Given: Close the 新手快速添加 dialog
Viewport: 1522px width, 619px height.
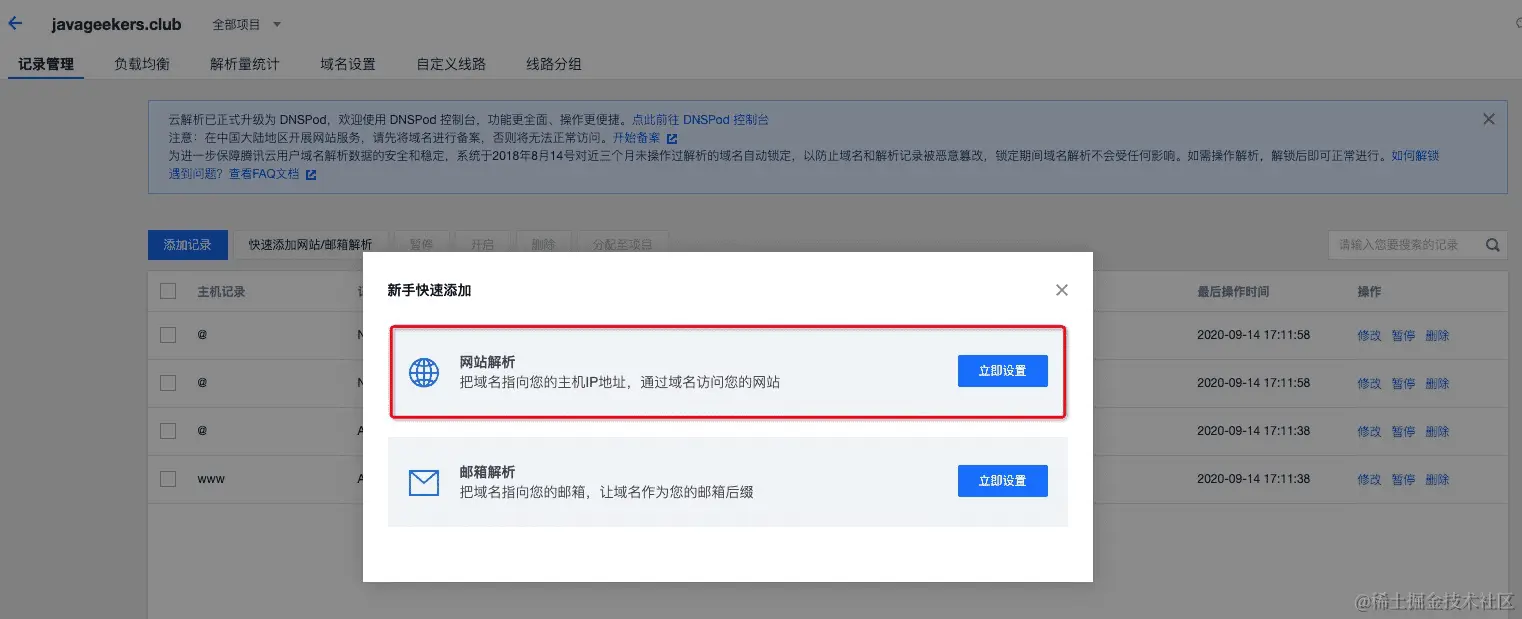Looking at the screenshot, I should [x=1061, y=290].
